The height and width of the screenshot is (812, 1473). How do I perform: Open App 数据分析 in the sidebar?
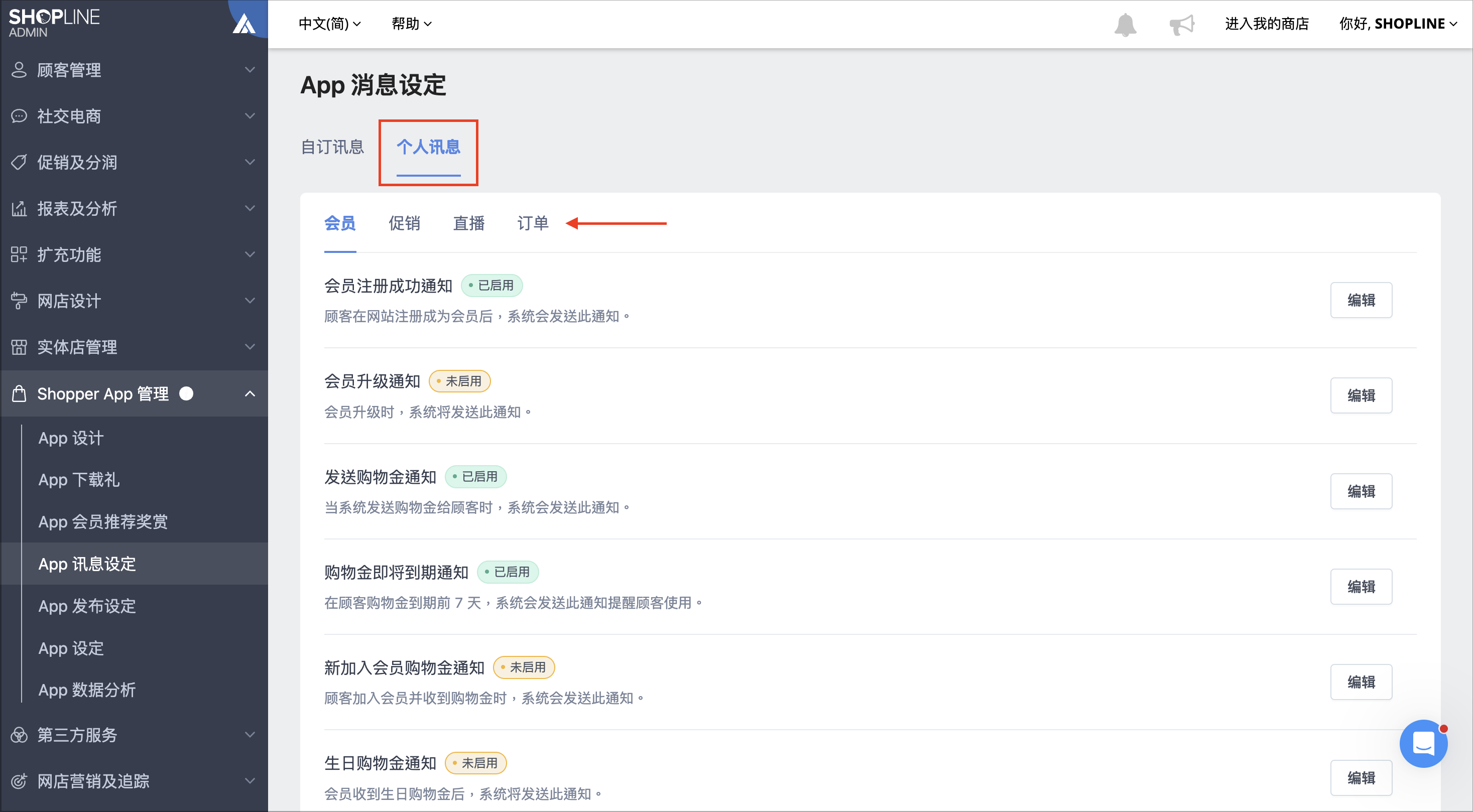[87, 690]
